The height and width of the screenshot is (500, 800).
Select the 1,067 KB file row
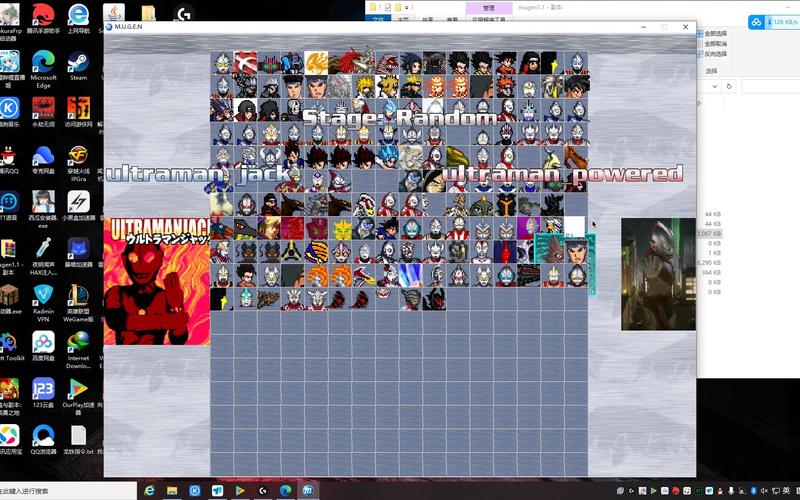(x=712, y=234)
